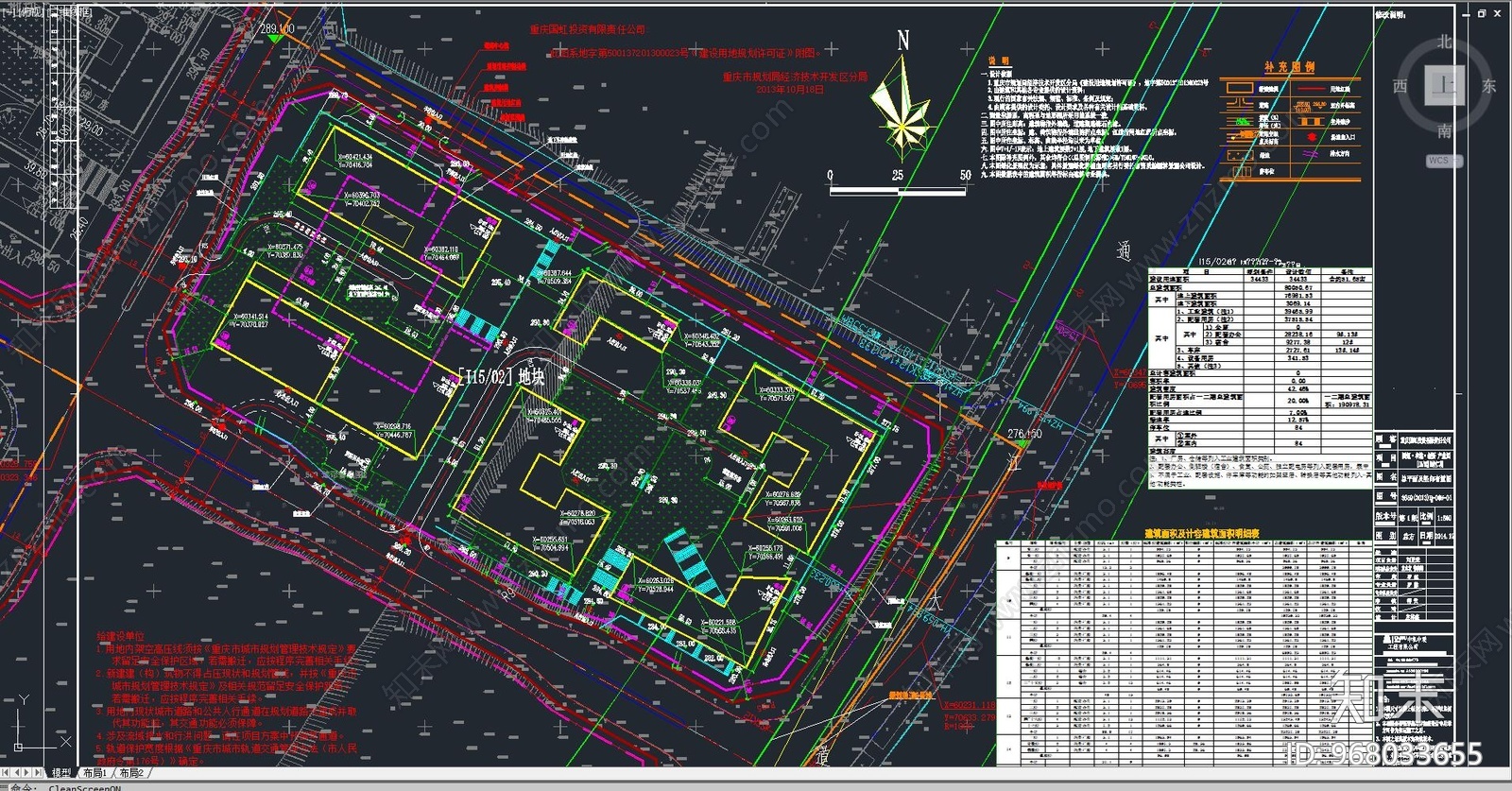Select the 2013年10月18日 date text
This screenshot has width=1512, height=791.
[x=790, y=89]
